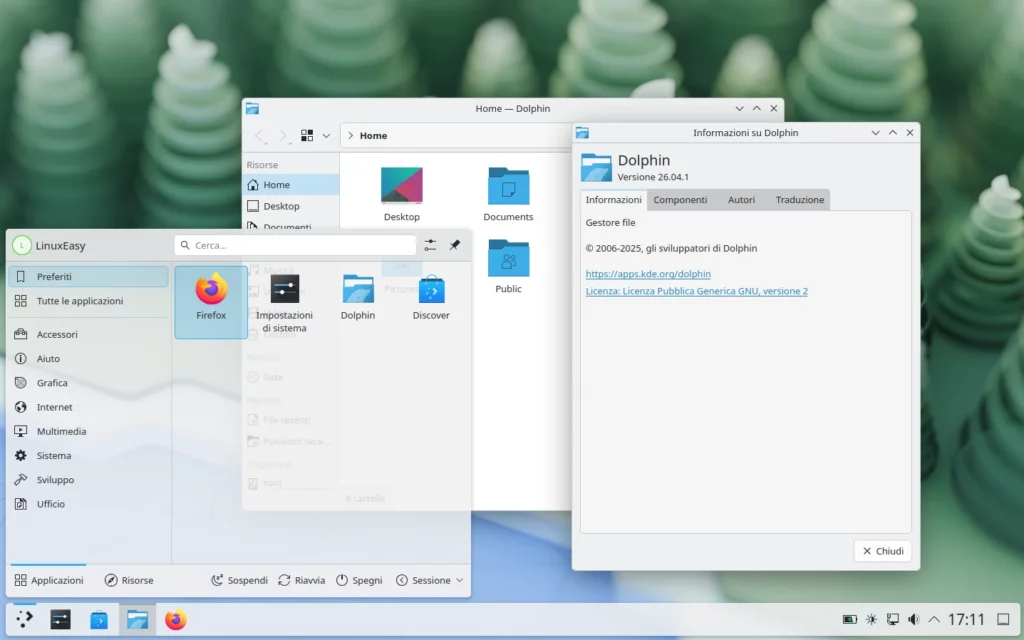
Task: Click the Chiudi button
Action: (x=883, y=551)
